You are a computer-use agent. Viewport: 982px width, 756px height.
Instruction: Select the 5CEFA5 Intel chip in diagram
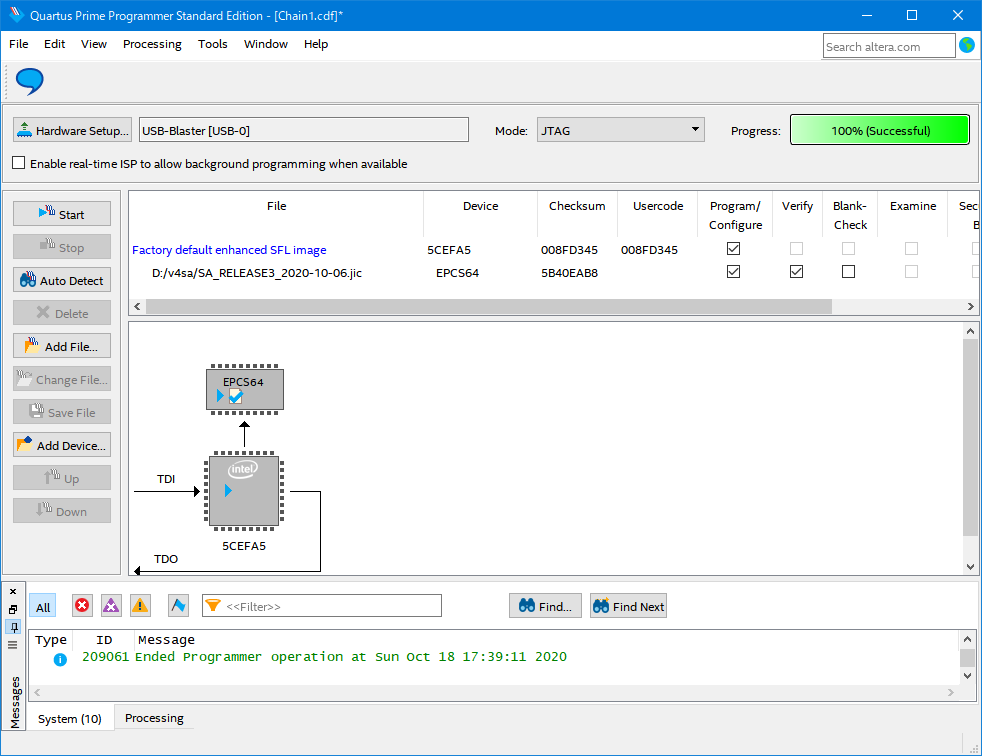click(244, 491)
